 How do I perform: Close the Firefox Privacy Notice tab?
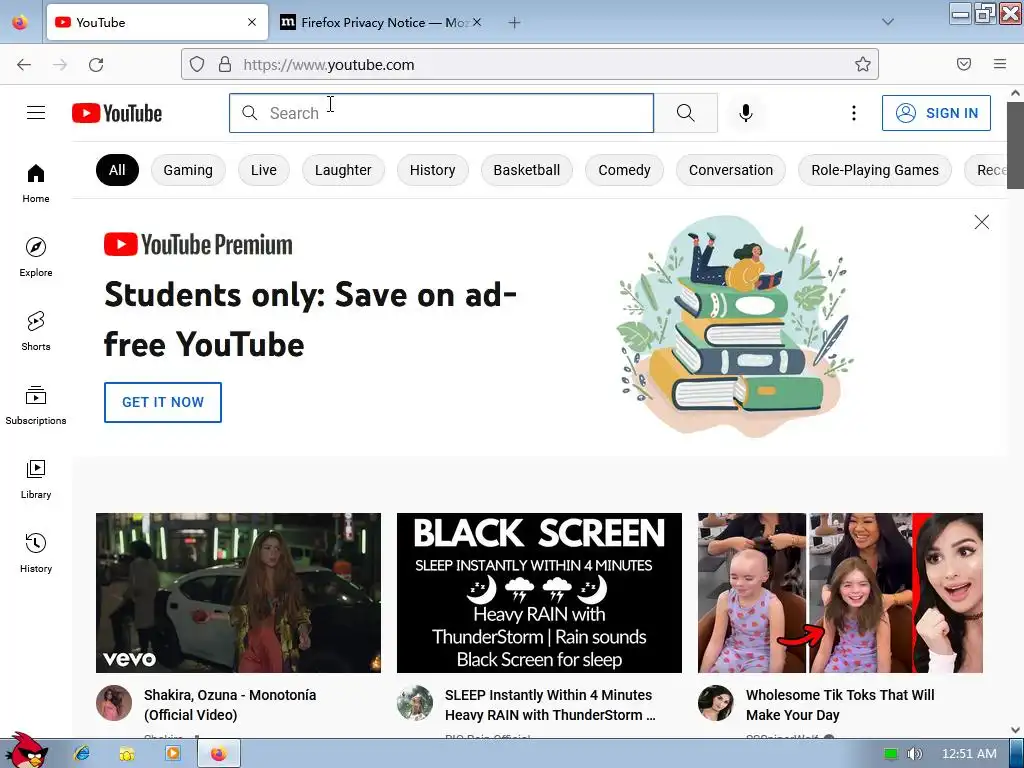pos(477,22)
